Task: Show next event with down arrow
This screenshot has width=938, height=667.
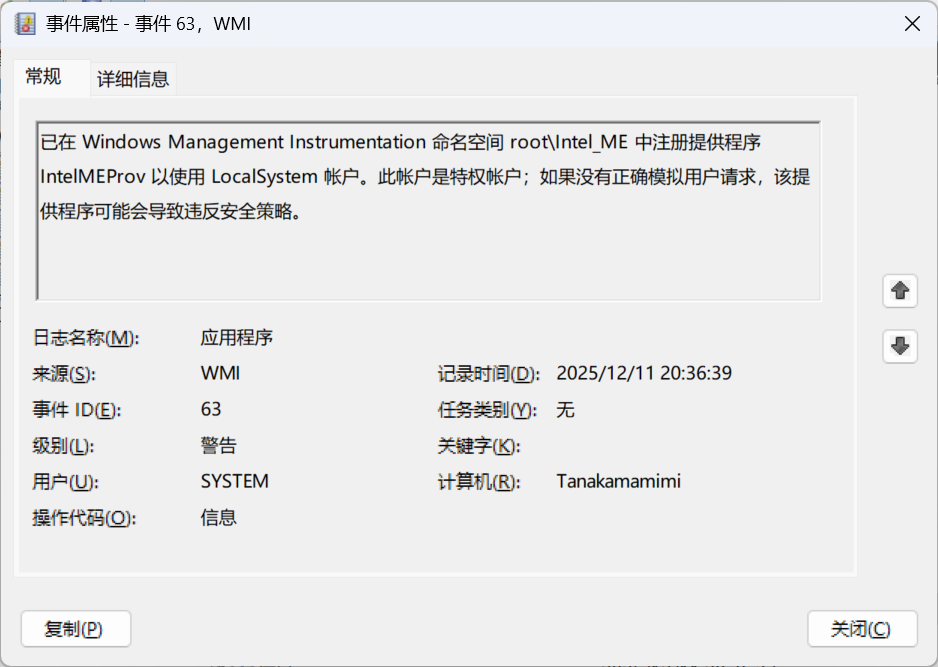Action: pos(900,346)
